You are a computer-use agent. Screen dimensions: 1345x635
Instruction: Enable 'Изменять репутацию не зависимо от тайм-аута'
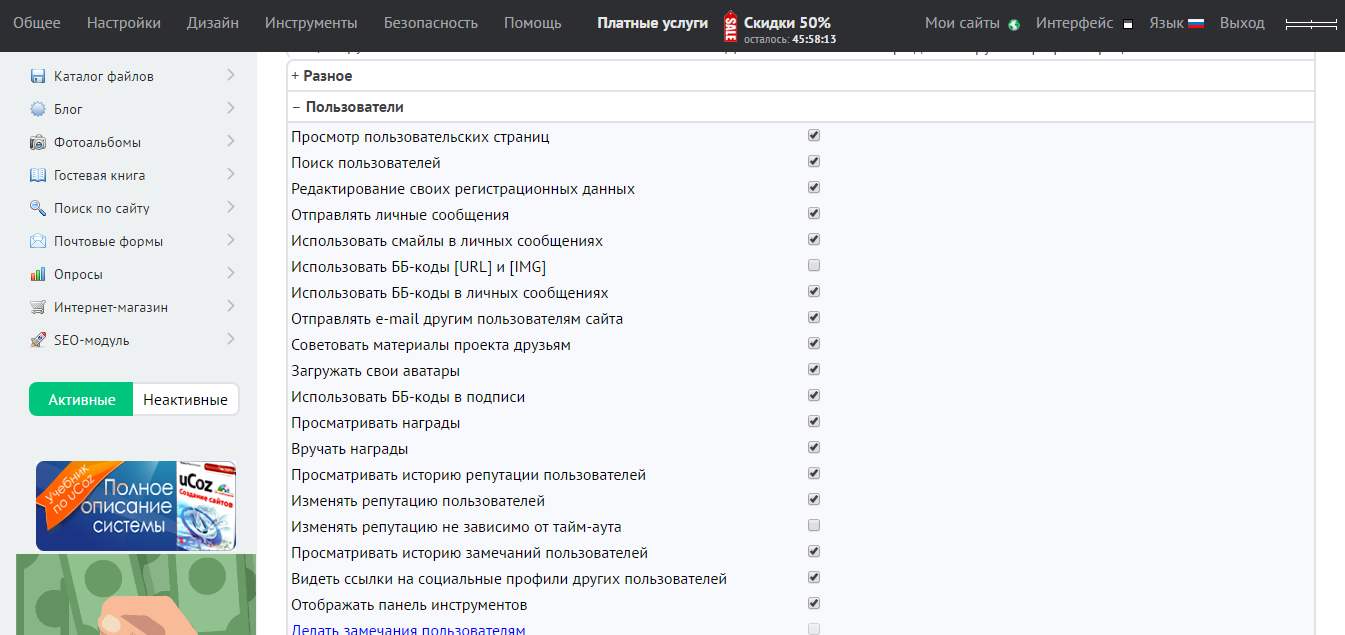(x=814, y=526)
